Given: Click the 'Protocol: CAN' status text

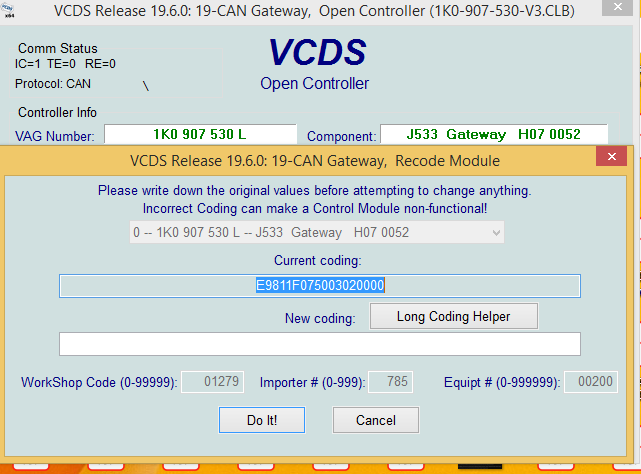Looking at the screenshot, I should [53, 84].
